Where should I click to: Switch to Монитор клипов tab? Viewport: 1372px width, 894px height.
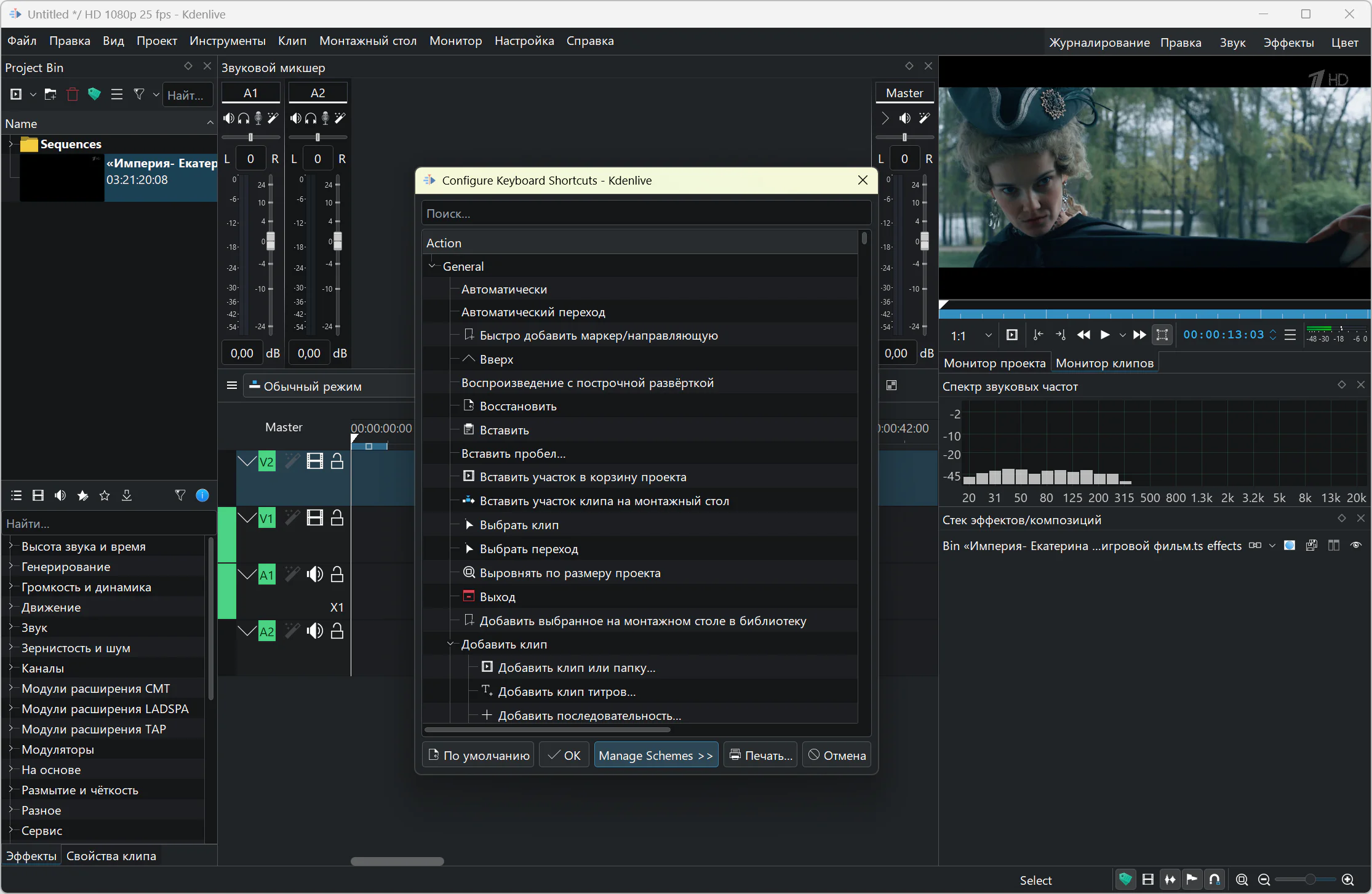(x=1104, y=363)
